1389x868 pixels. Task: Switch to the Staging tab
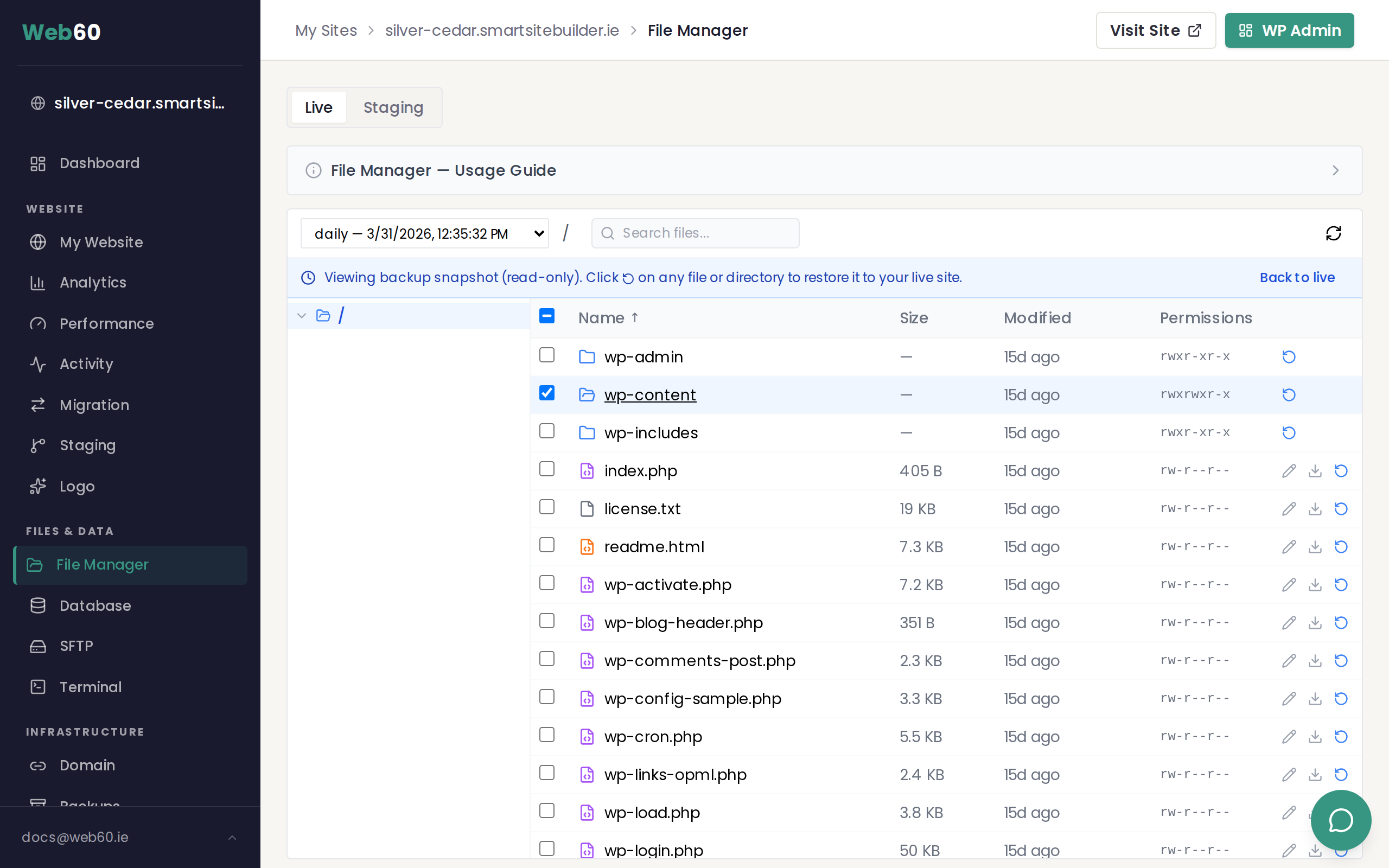point(393,107)
